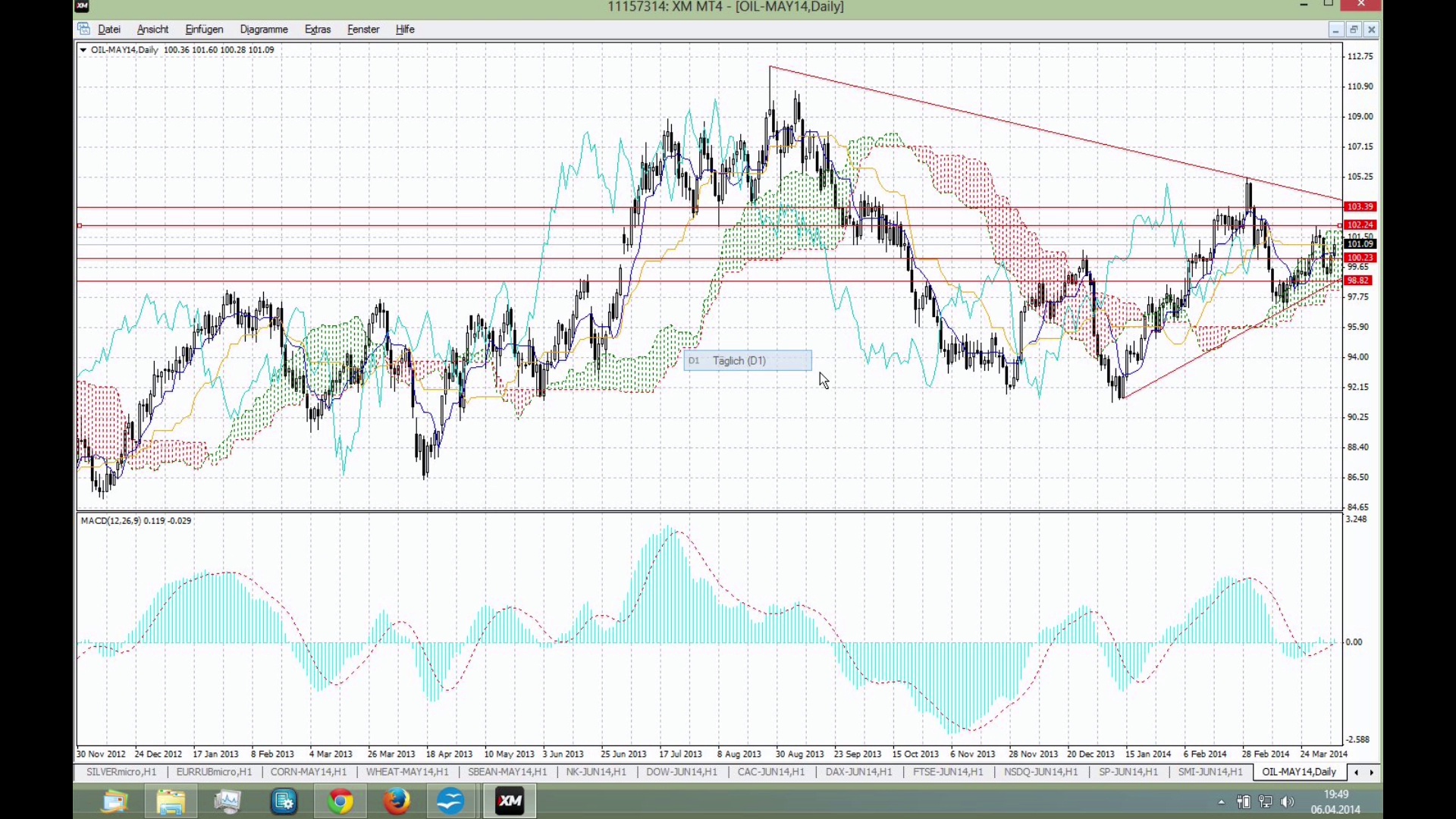The image size is (1456, 819).
Task: Click the XM MT4 taskbar icon
Action: (510, 801)
